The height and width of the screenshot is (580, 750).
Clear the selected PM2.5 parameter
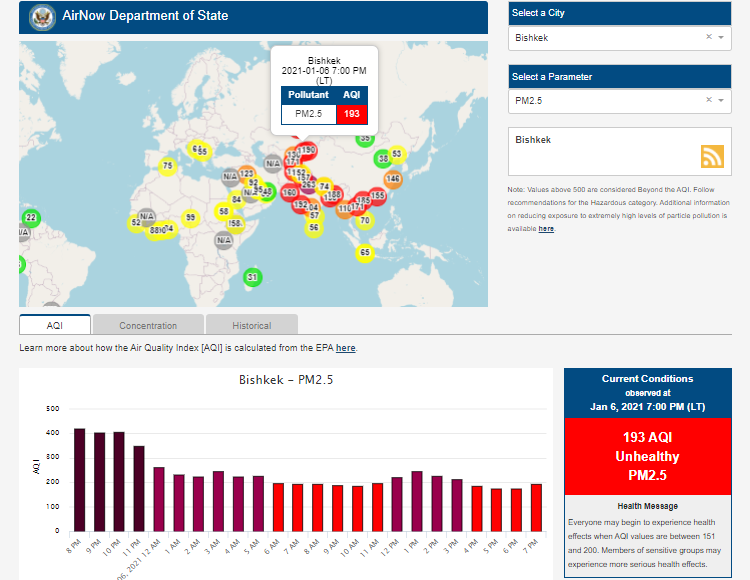(708, 100)
